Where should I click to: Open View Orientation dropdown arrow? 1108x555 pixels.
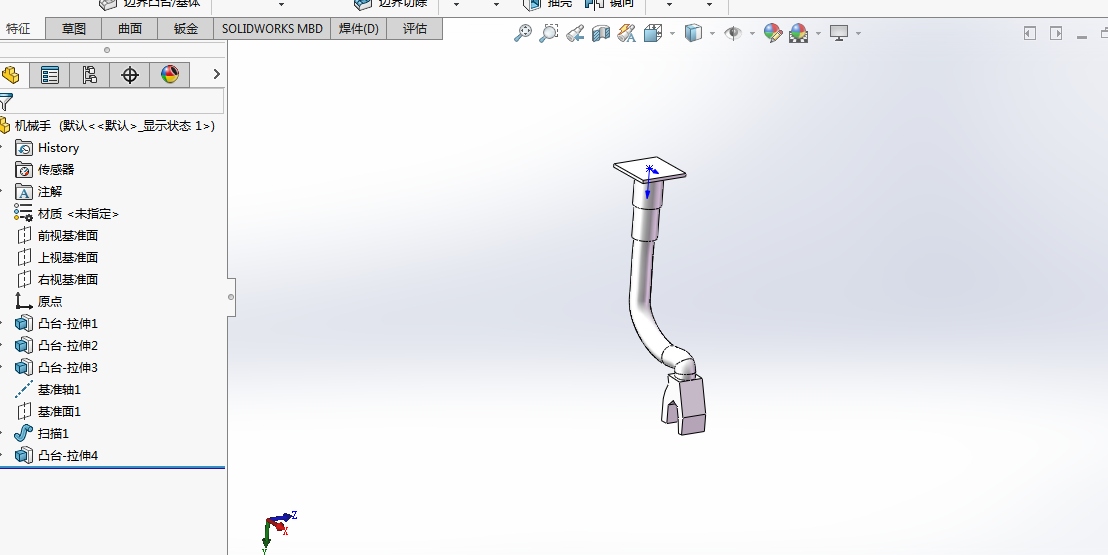click(x=672, y=33)
